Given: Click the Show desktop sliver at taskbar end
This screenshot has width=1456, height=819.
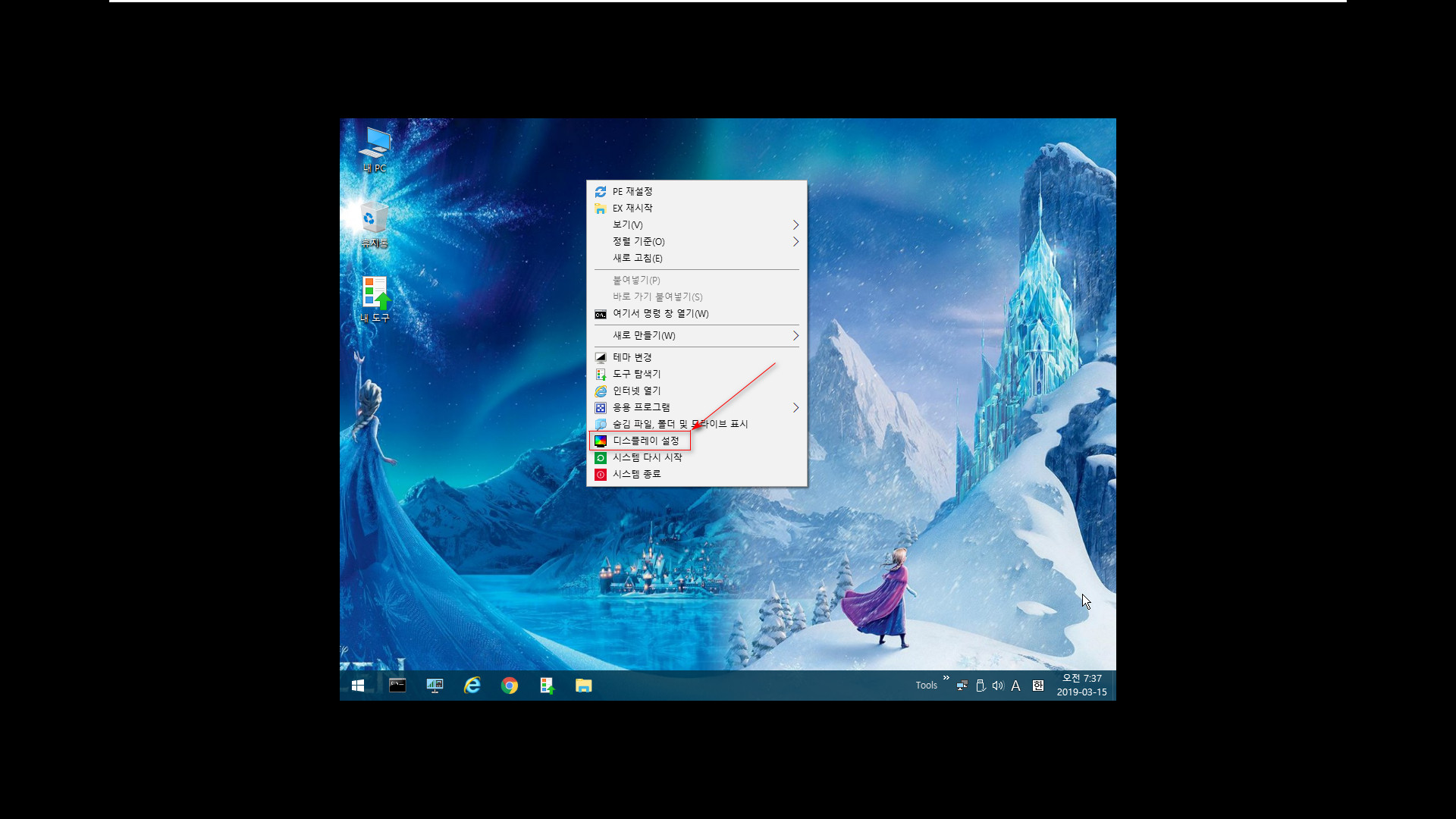Looking at the screenshot, I should 1114,686.
